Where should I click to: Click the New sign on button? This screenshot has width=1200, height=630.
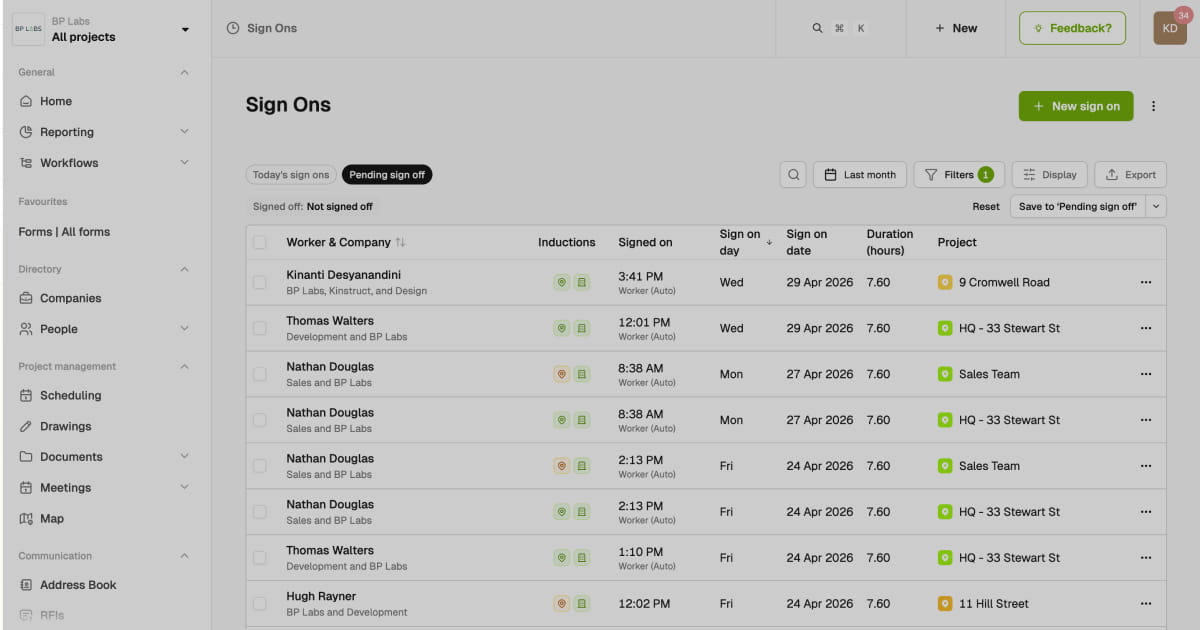[1076, 106]
